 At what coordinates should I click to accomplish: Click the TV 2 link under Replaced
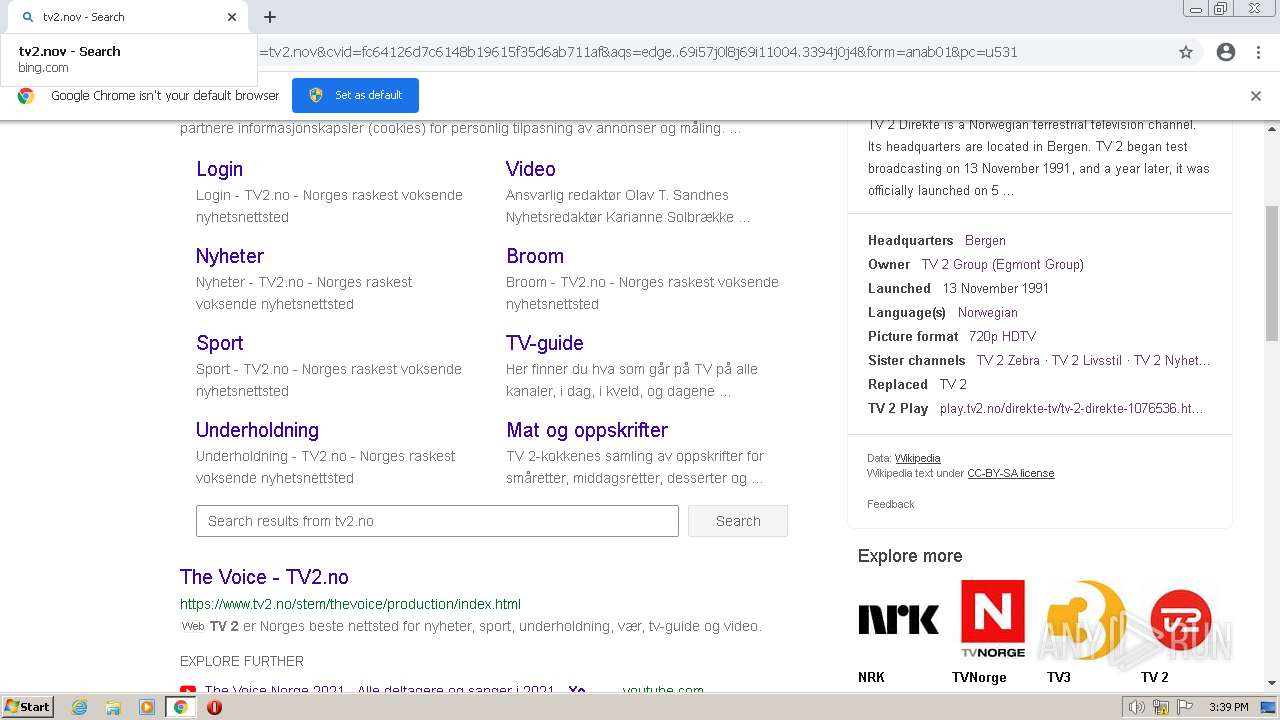pyautogui.click(x=953, y=384)
